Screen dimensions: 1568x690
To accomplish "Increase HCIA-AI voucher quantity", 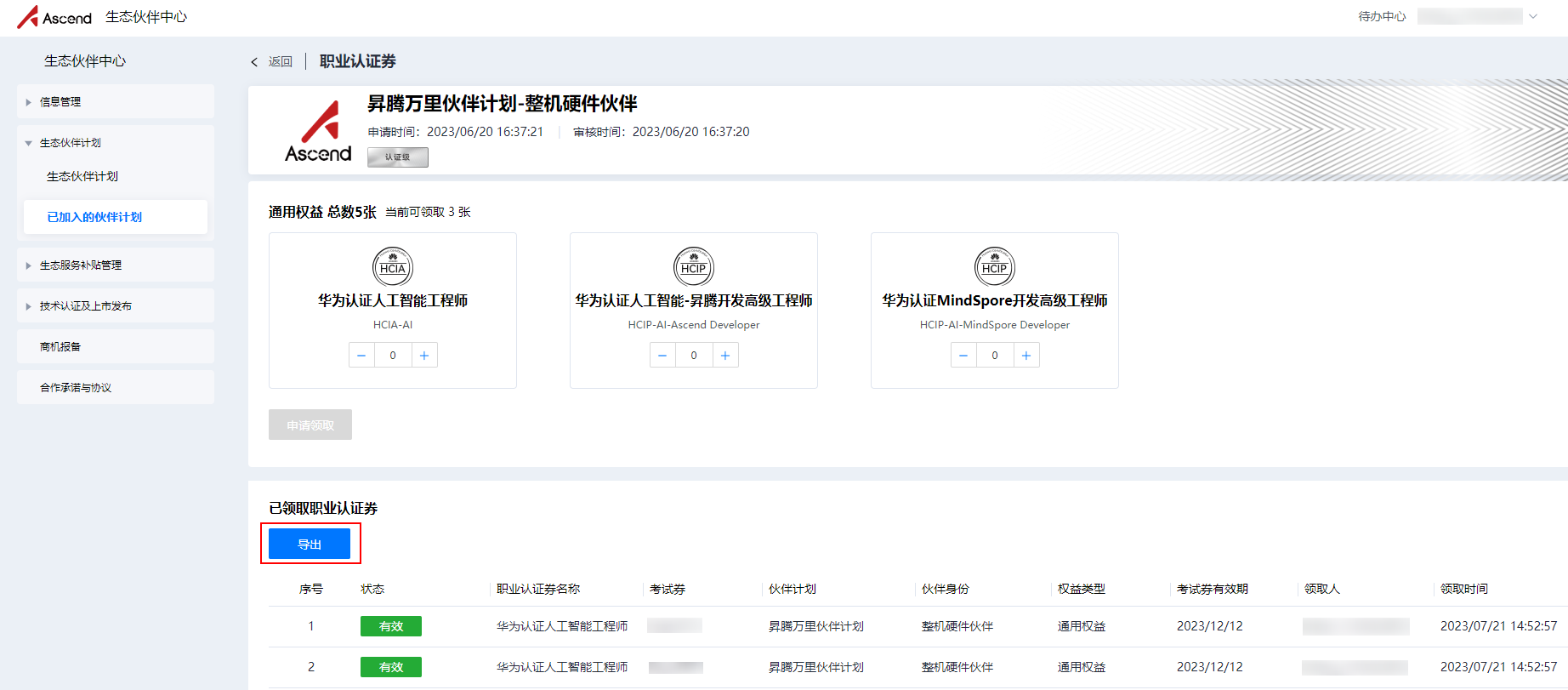I will point(424,356).
